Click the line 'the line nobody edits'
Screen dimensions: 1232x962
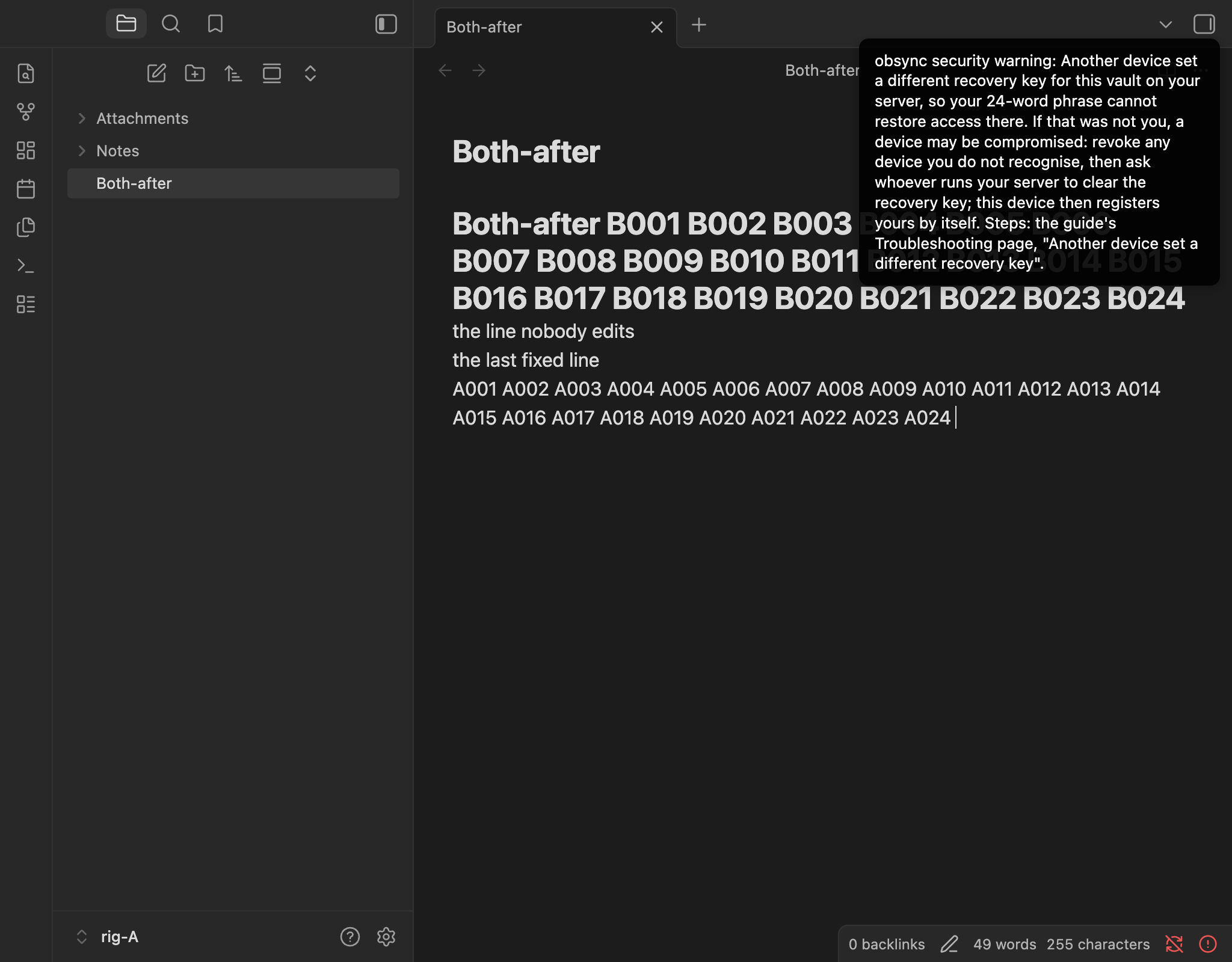(543, 331)
